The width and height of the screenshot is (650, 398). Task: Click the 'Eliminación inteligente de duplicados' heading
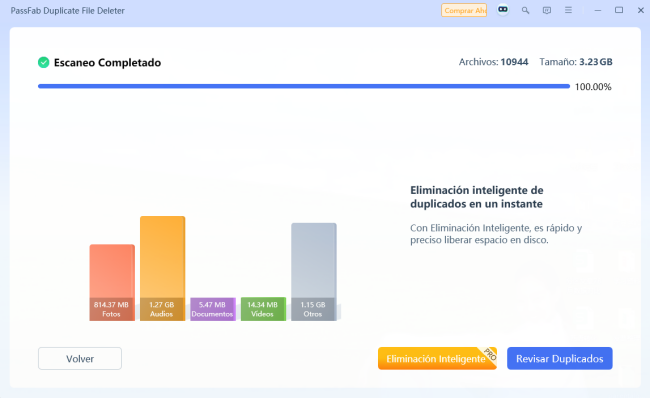(x=477, y=197)
